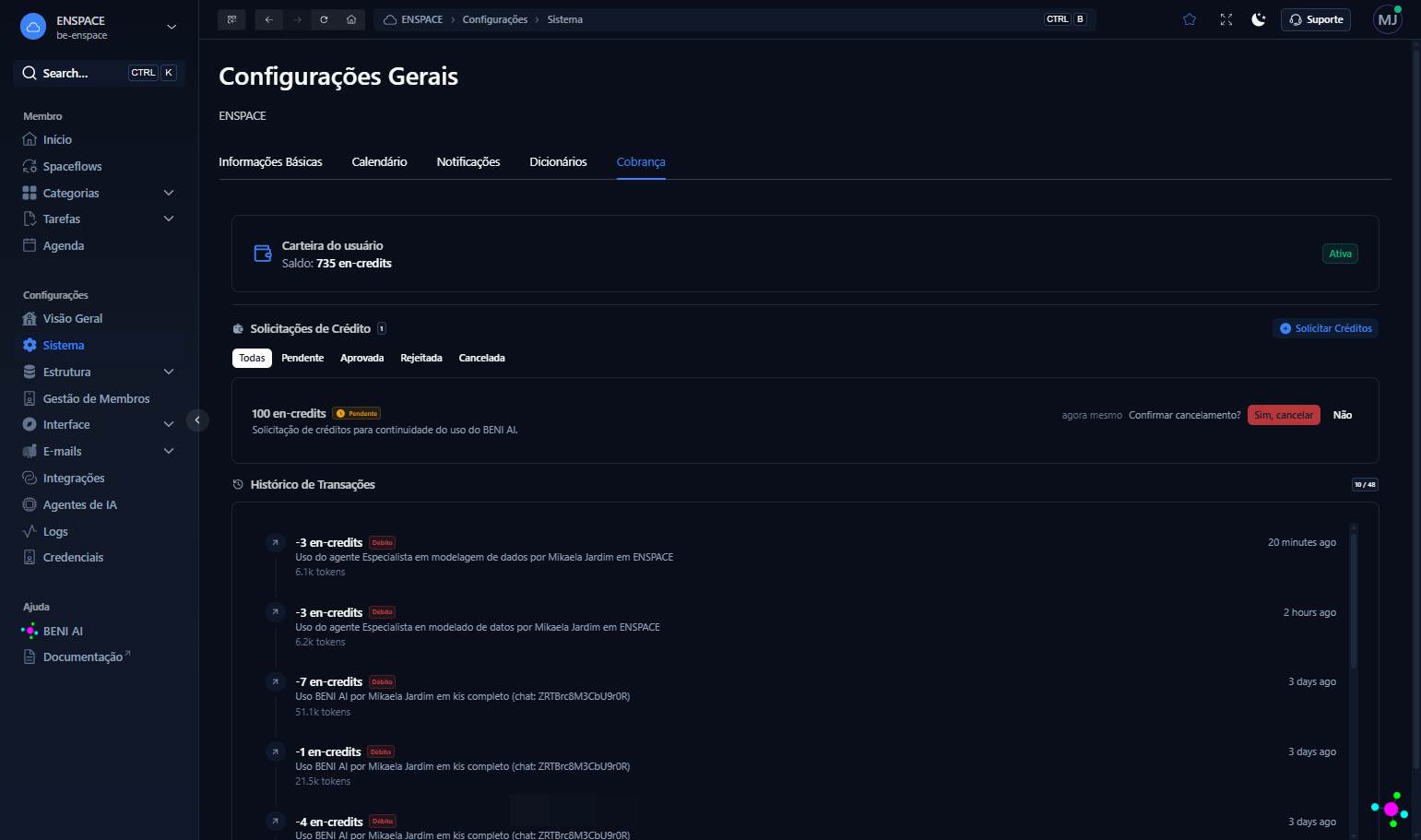Viewport: 1421px width, 840px height.
Task: Filter requests by Pendente
Action: click(x=302, y=358)
